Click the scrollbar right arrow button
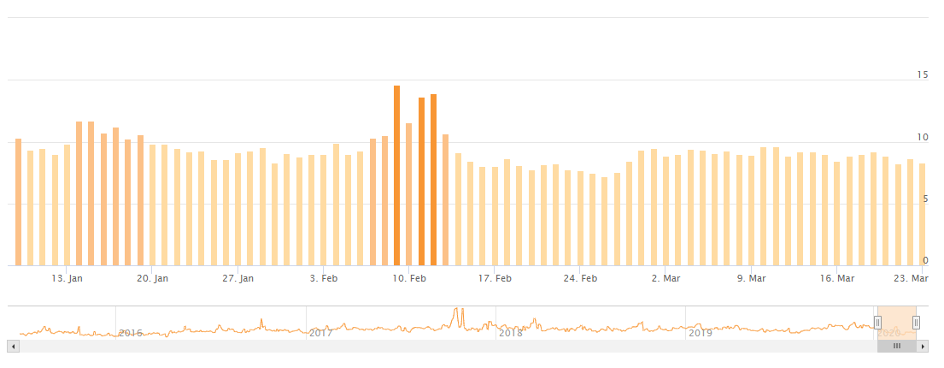The image size is (944, 368). pyautogui.click(x=922, y=347)
